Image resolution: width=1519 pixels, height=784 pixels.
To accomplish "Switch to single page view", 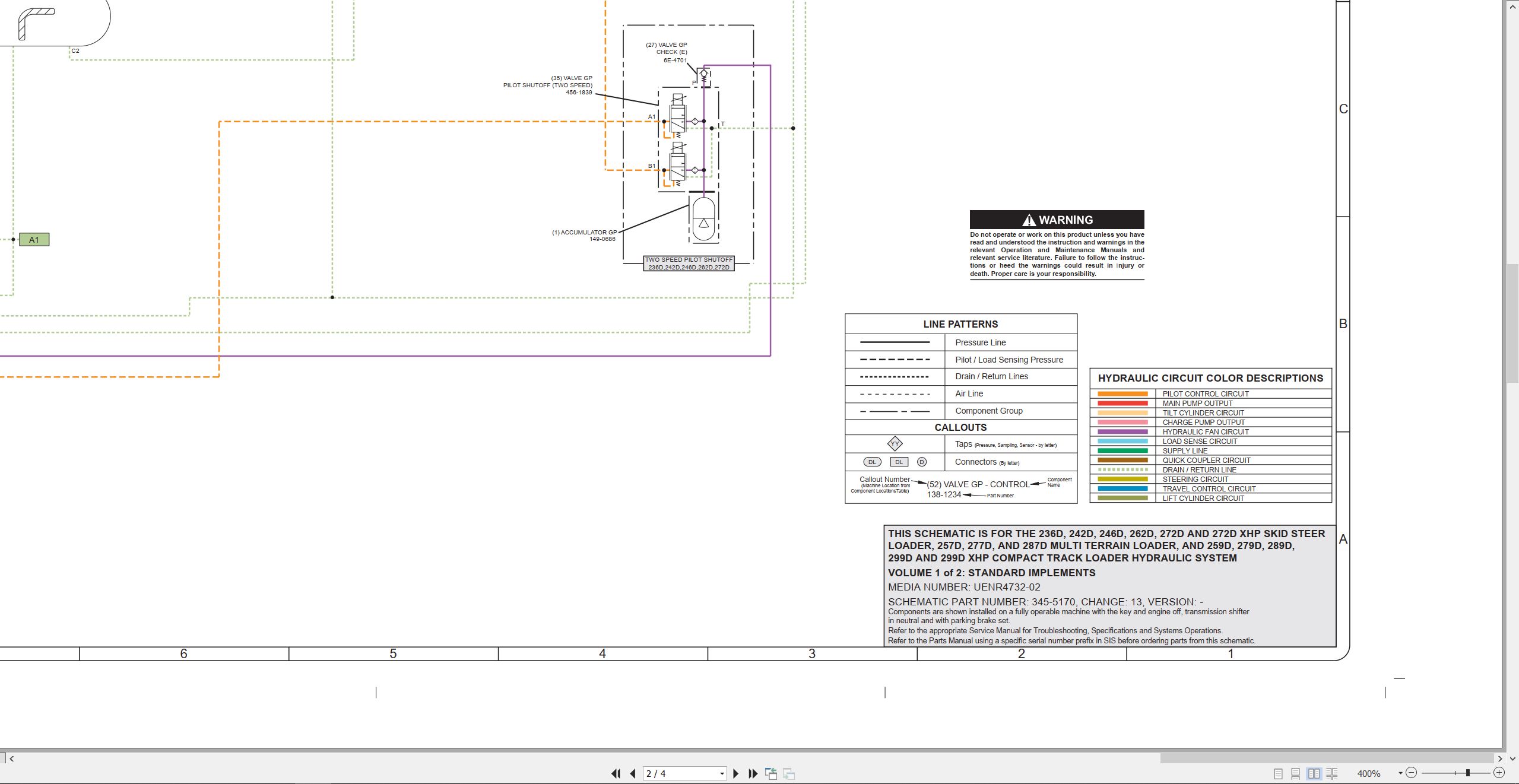I will point(1278,773).
